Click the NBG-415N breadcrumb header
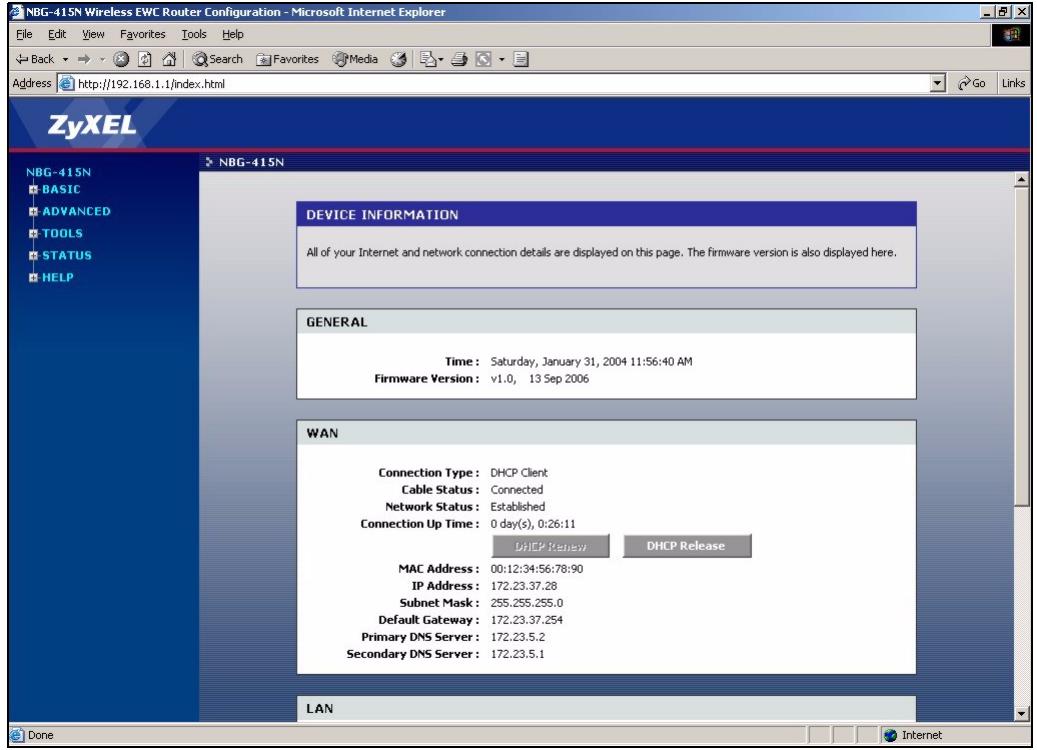Viewport: 1037px width, 750px height. click(251, 163)
